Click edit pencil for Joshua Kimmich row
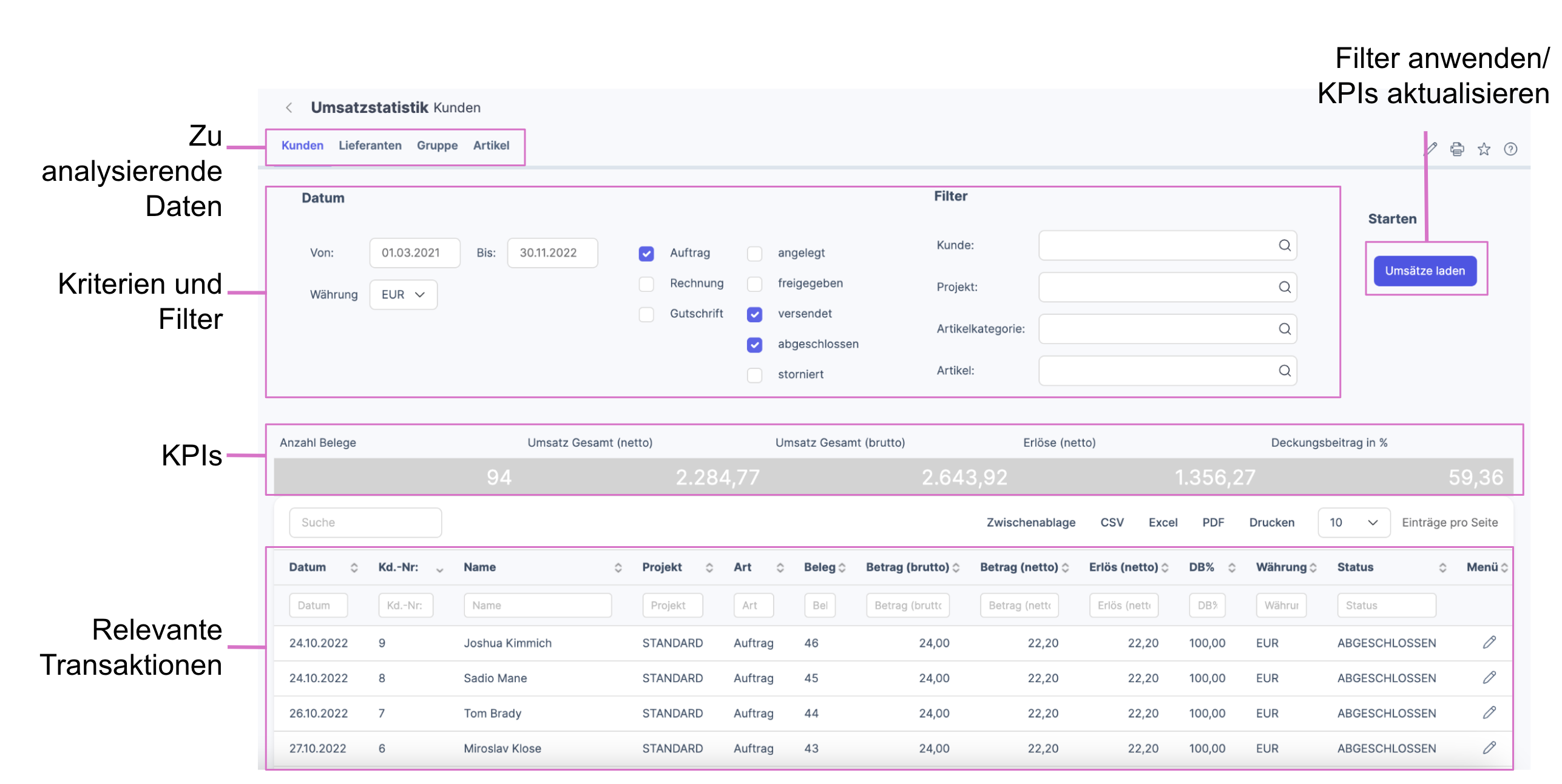Image resolution: width=1562 pixels, height=784 pixels. [1489, 643]
